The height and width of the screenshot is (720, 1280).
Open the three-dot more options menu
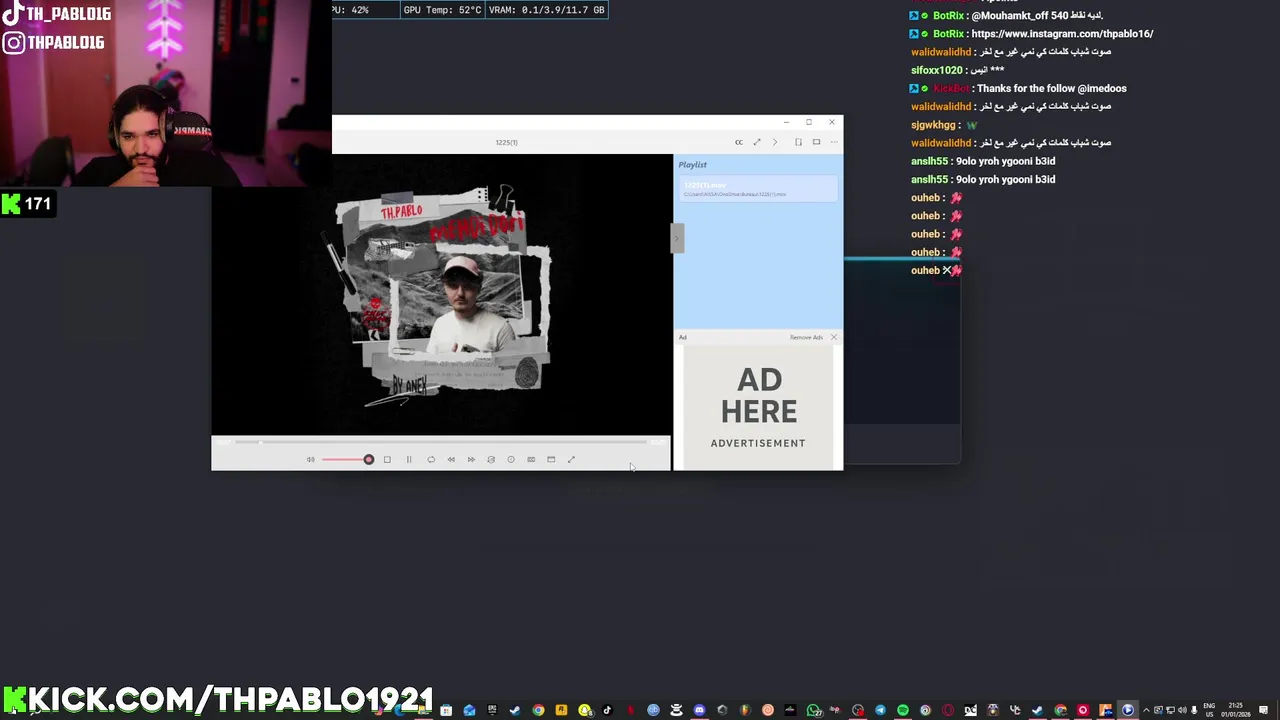tap(834, 142)
